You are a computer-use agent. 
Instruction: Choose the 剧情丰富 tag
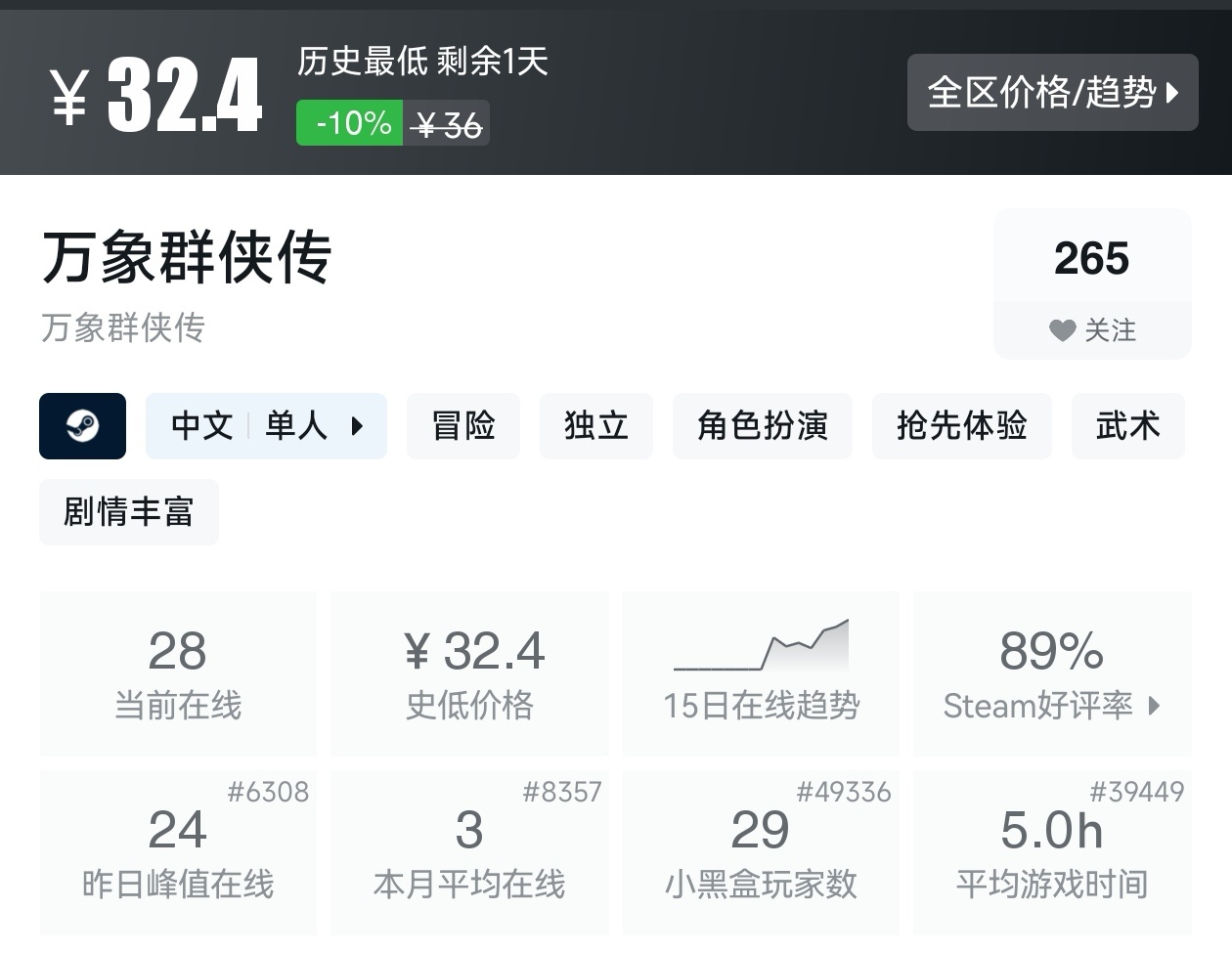[129, 512]
